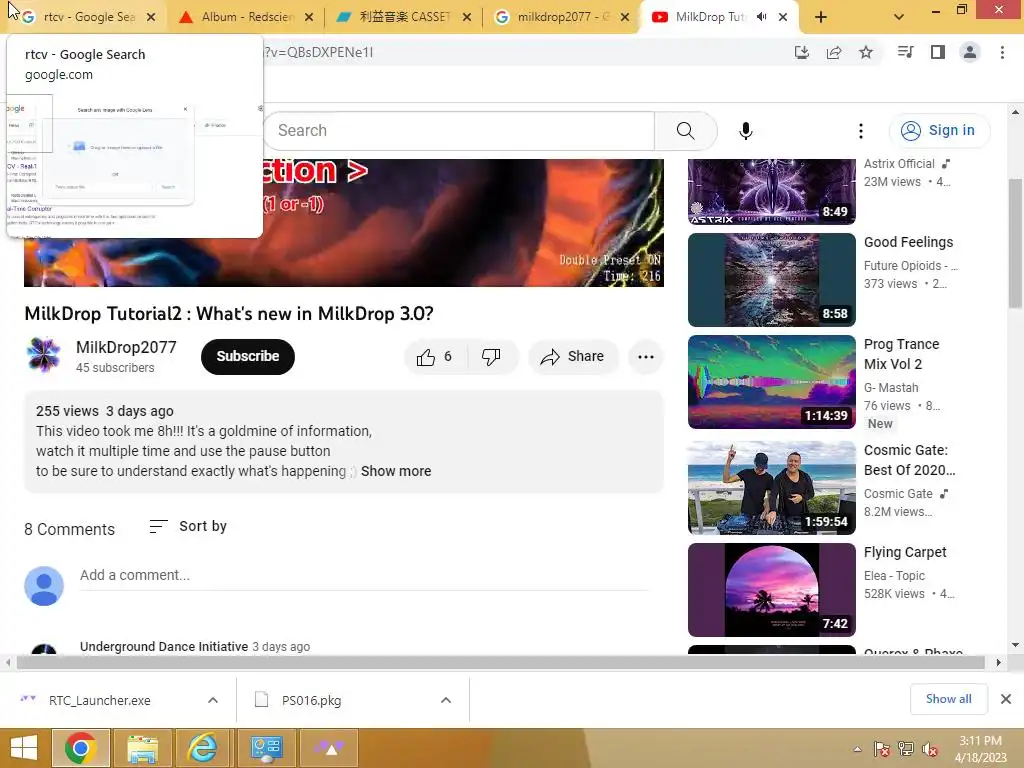This screenshot has width=1024, height=768.
Task: Close the Album Redscientist tab
Action: click(x=309, y=18)
